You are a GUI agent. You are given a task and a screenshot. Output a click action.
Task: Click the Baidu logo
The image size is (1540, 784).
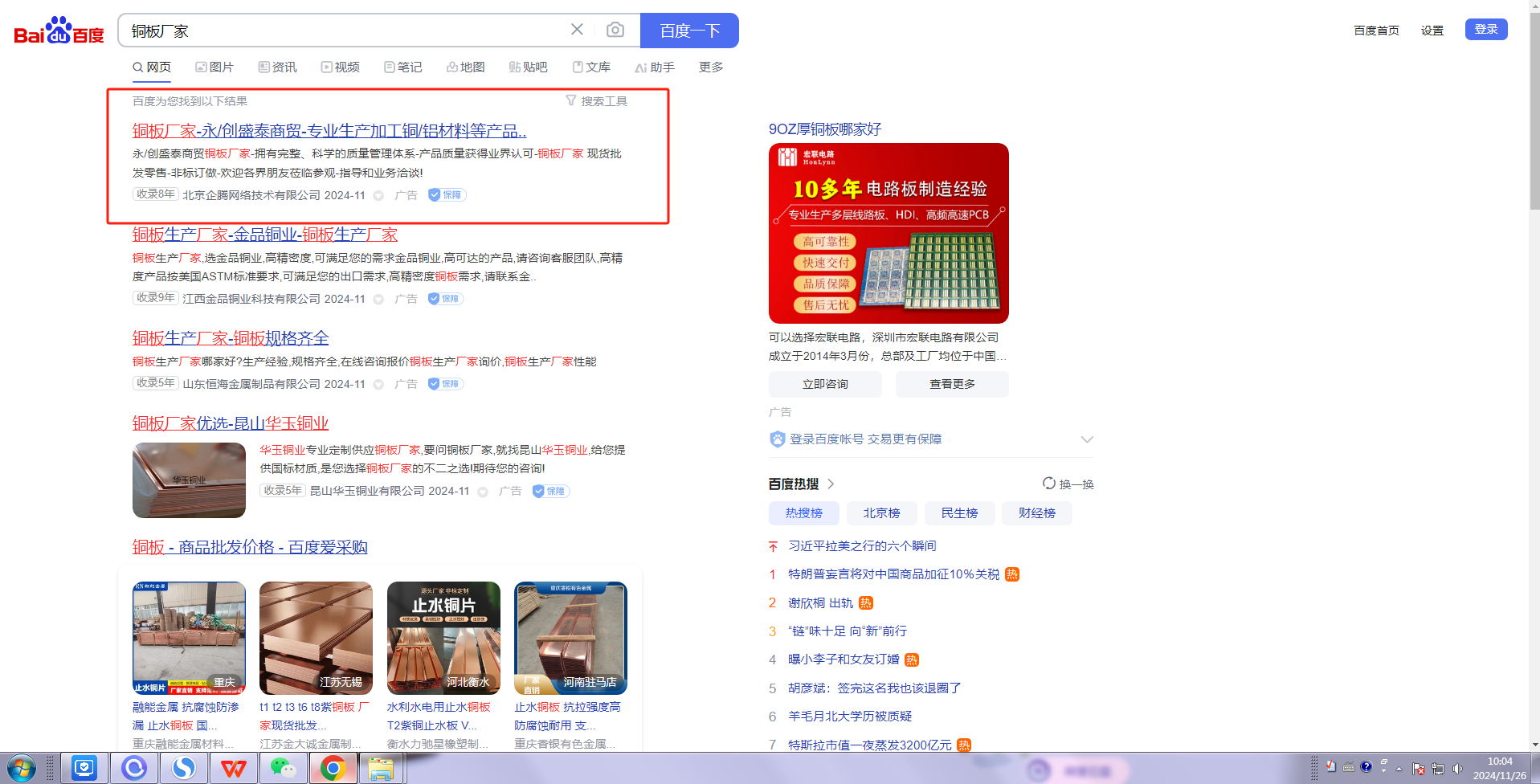(59, 31)
